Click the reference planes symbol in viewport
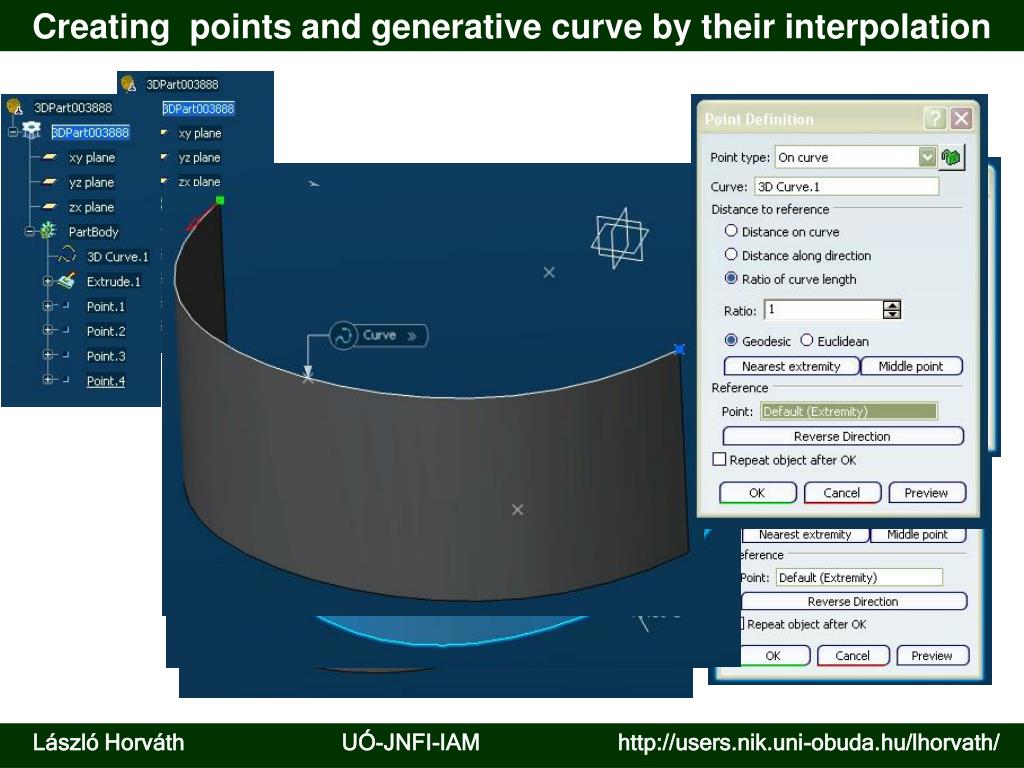The width and height of the screenshot is (1024, 768). tap(619, 238)
